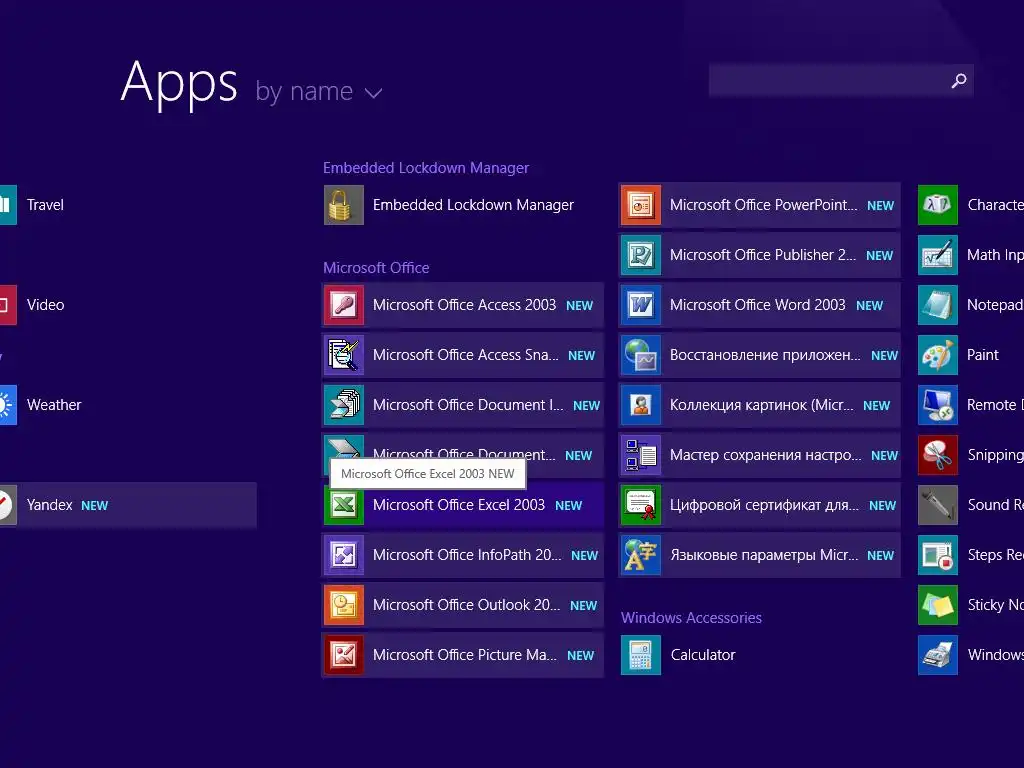Image resolution: width=1024 pixels, height=768 pixels.
Task: Open Коллекция картинок clip organizer icon
Action: [x=641, y=405]
